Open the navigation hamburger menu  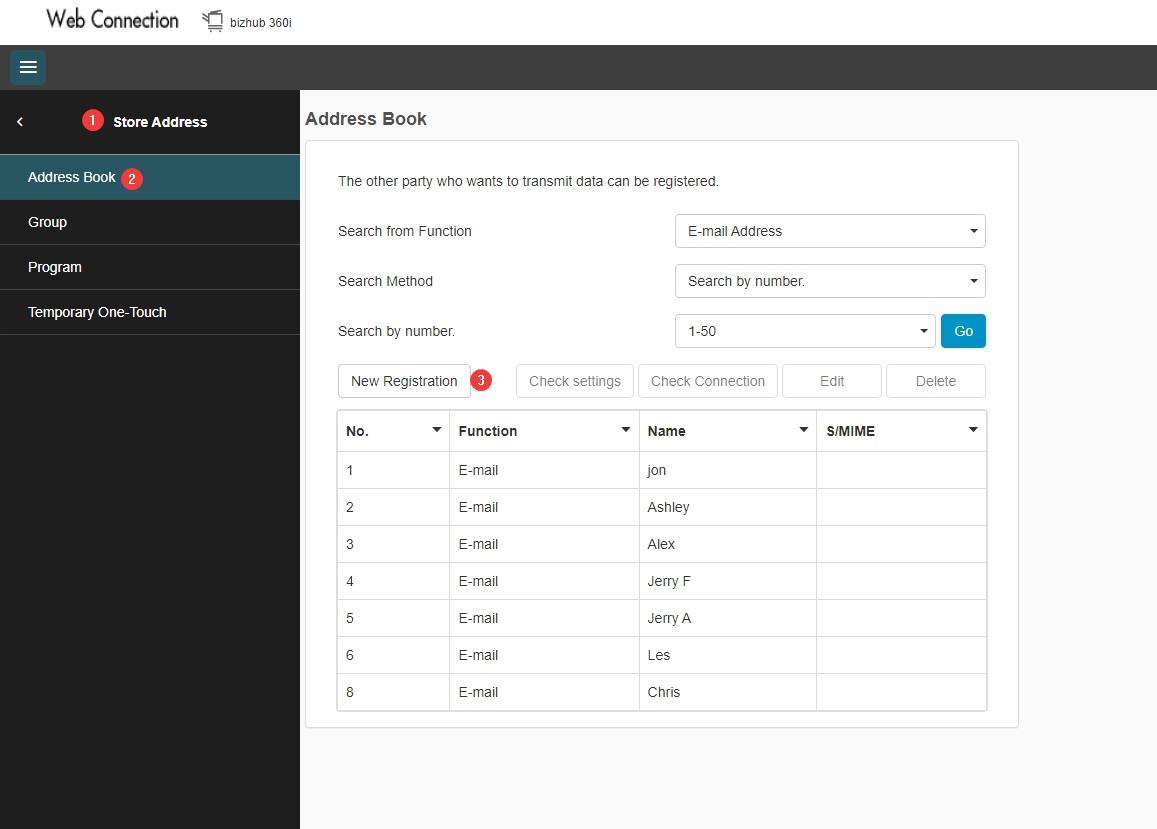tap(27, 67)
